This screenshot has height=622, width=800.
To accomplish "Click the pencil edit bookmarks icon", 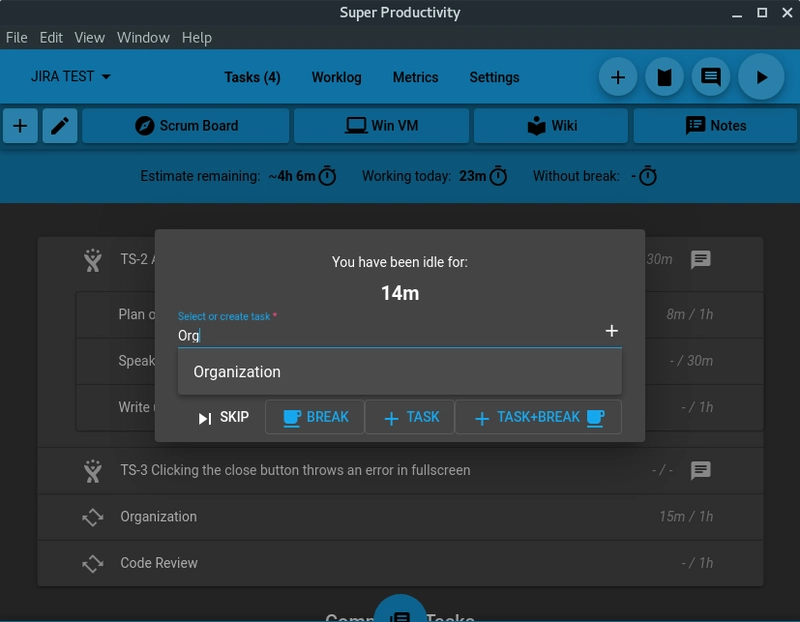I will point(60,126).
